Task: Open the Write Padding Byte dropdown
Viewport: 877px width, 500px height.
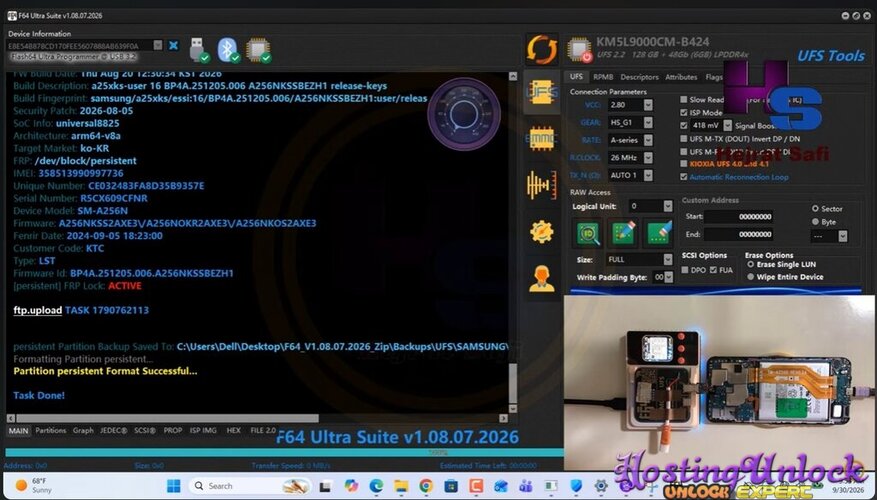Action: tap(668, 277)
